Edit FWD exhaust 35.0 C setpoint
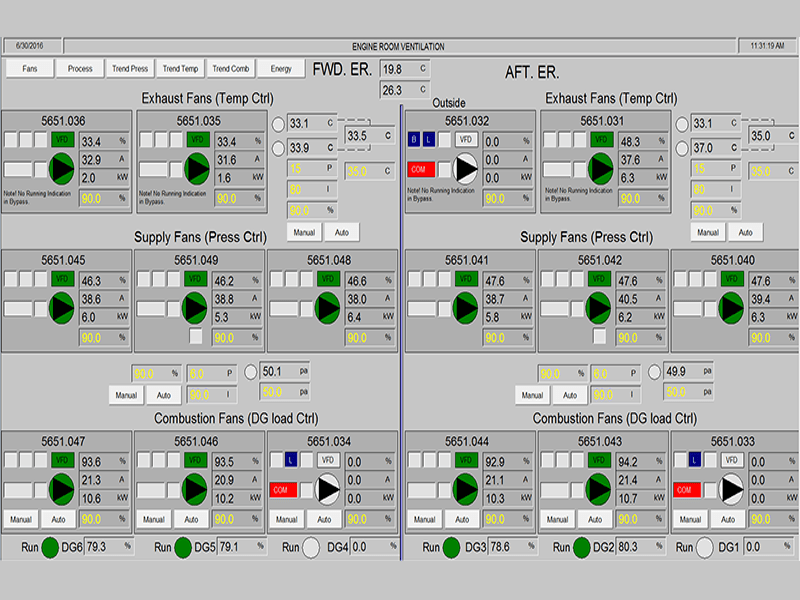The height and width of the screenshot is (600, 800). click(x=369, y=171)
